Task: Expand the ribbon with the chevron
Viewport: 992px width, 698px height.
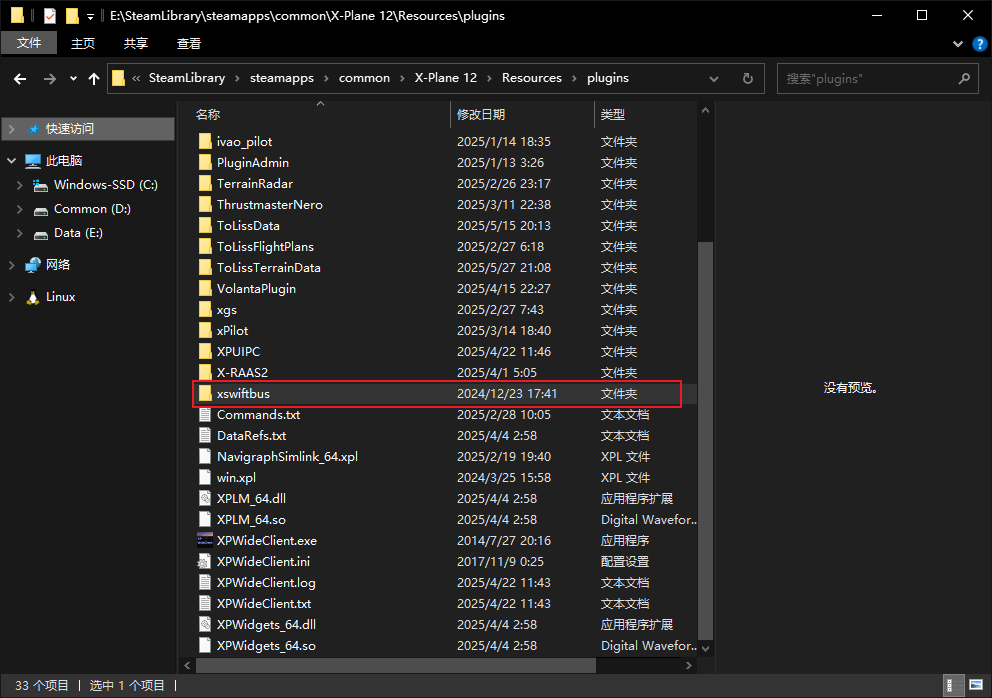Action: pyautogui.click(x=958, y=44)
